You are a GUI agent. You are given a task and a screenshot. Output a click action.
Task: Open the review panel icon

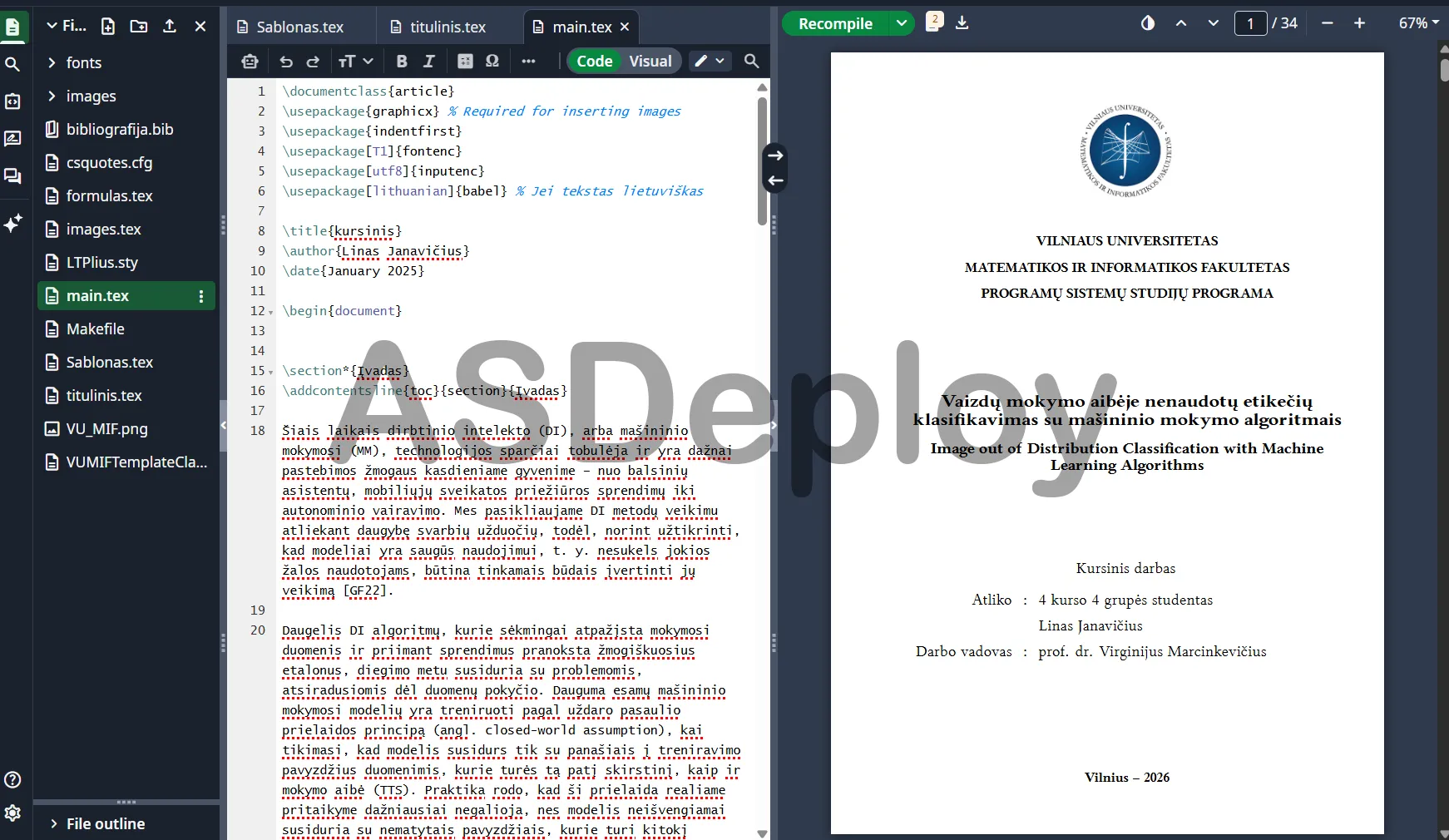point(12,139)
